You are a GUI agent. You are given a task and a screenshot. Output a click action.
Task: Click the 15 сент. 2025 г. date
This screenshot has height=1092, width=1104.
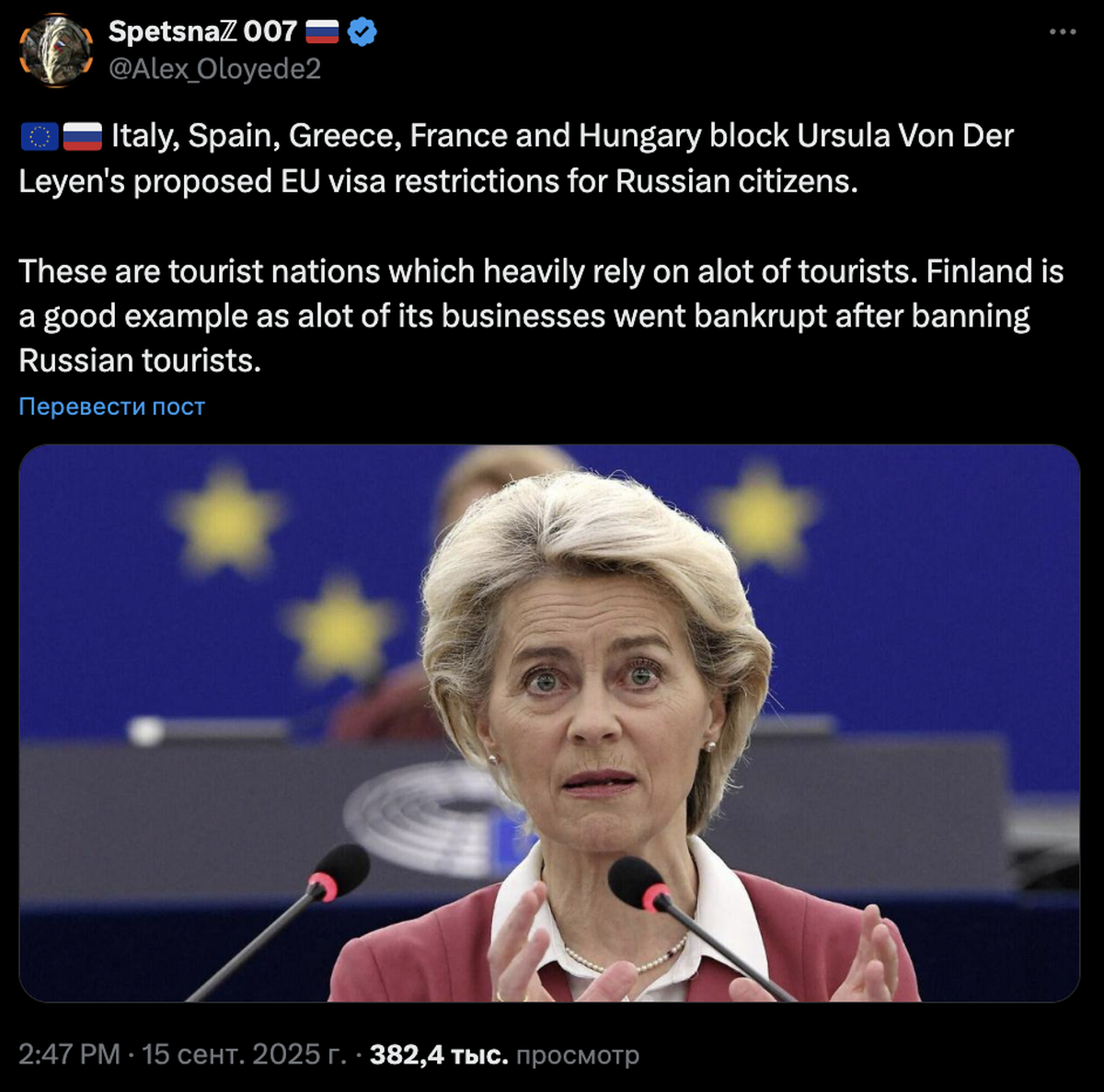click(244, 1054)
